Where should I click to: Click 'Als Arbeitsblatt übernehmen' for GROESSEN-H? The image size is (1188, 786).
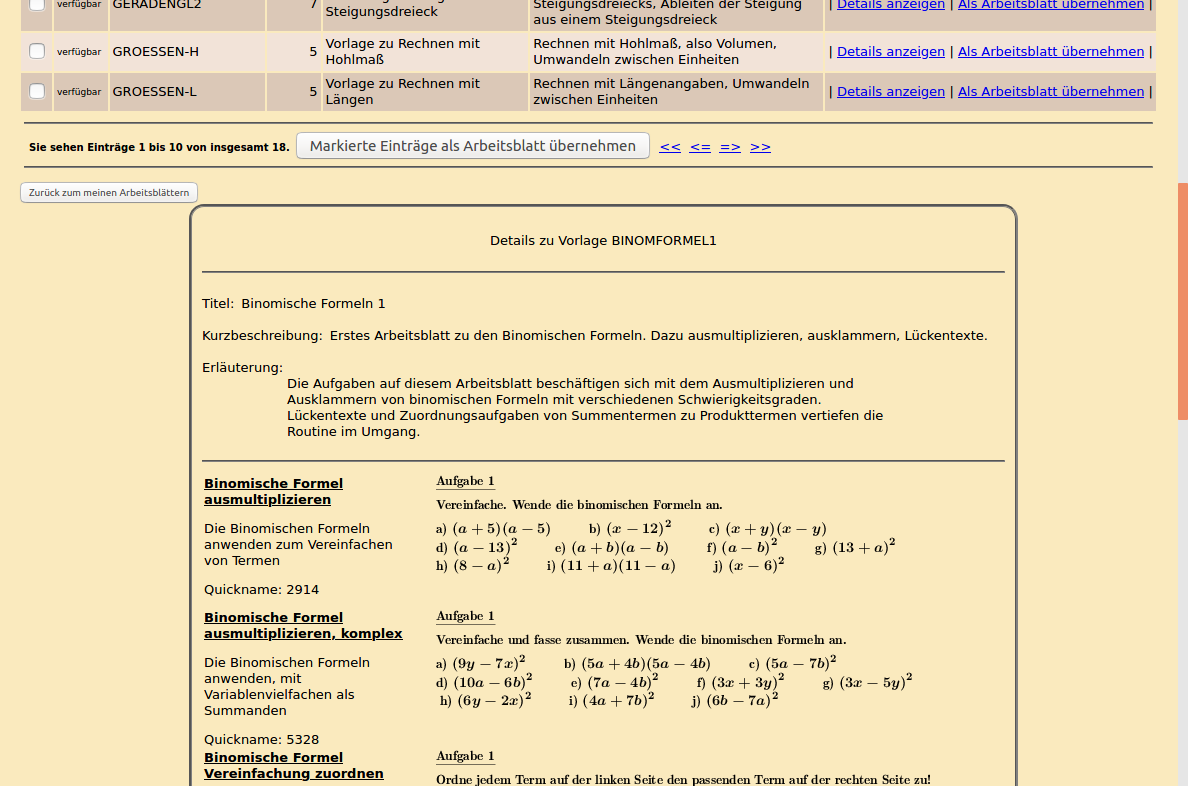(1051, 52)
